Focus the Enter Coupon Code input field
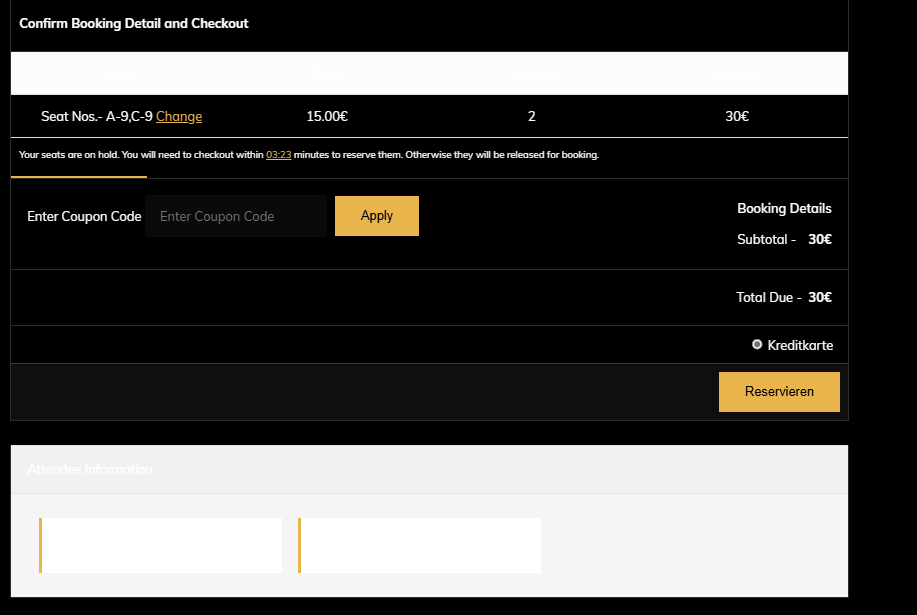 click(236, 216)
